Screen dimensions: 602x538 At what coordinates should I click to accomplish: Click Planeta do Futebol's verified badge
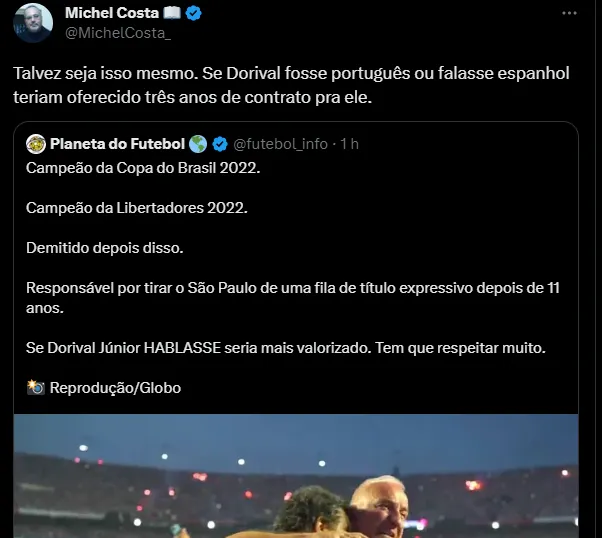[220, 144]
